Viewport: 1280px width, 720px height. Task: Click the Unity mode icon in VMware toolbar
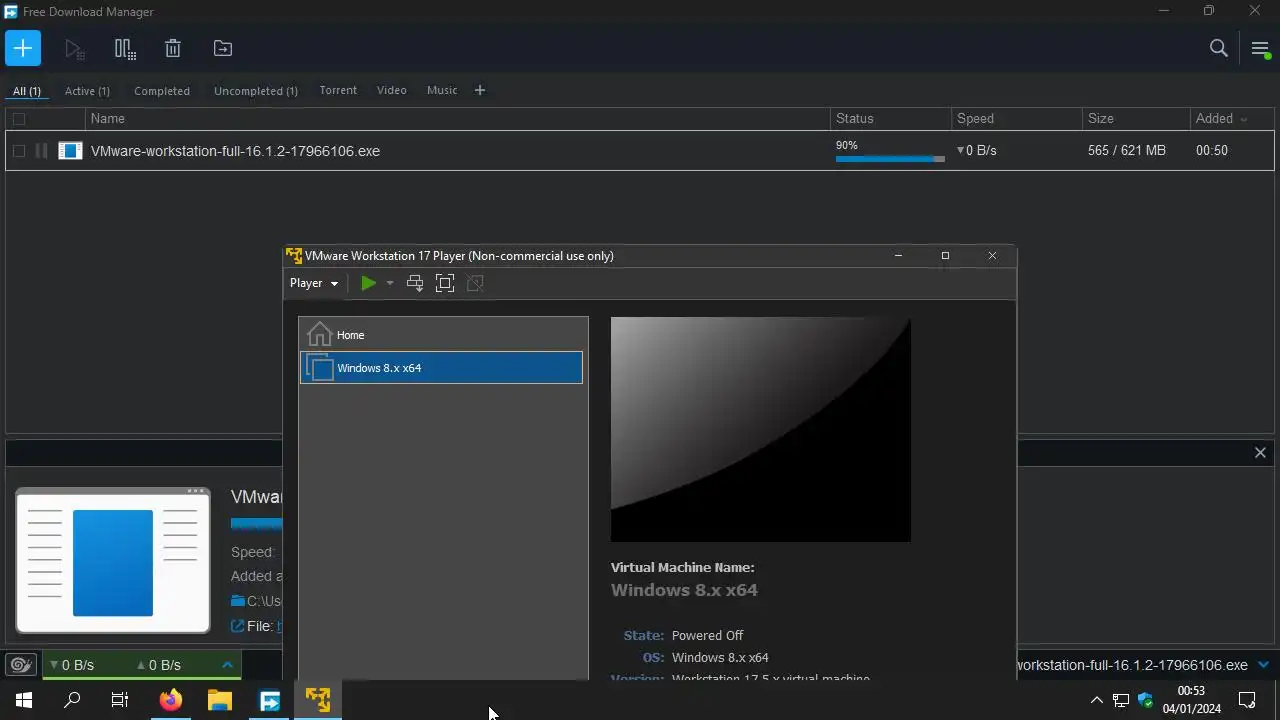click(x=475, y=283)
